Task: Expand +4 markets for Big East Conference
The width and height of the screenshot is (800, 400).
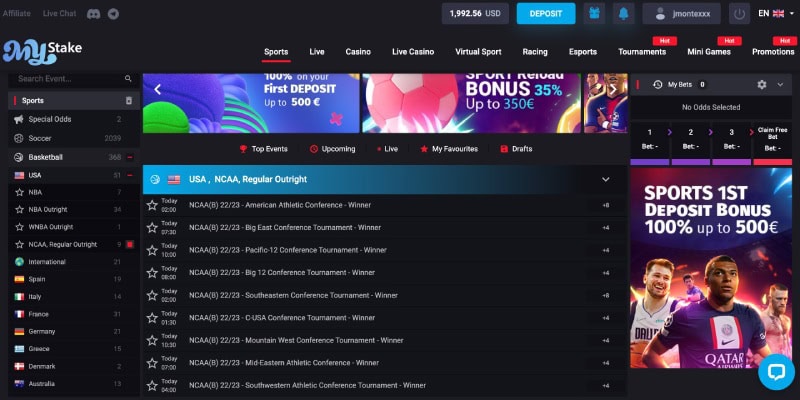Action: pos(606,228)
